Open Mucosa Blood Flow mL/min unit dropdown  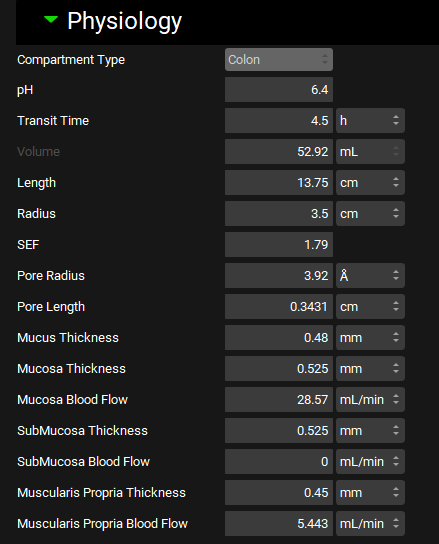[370, 399]
